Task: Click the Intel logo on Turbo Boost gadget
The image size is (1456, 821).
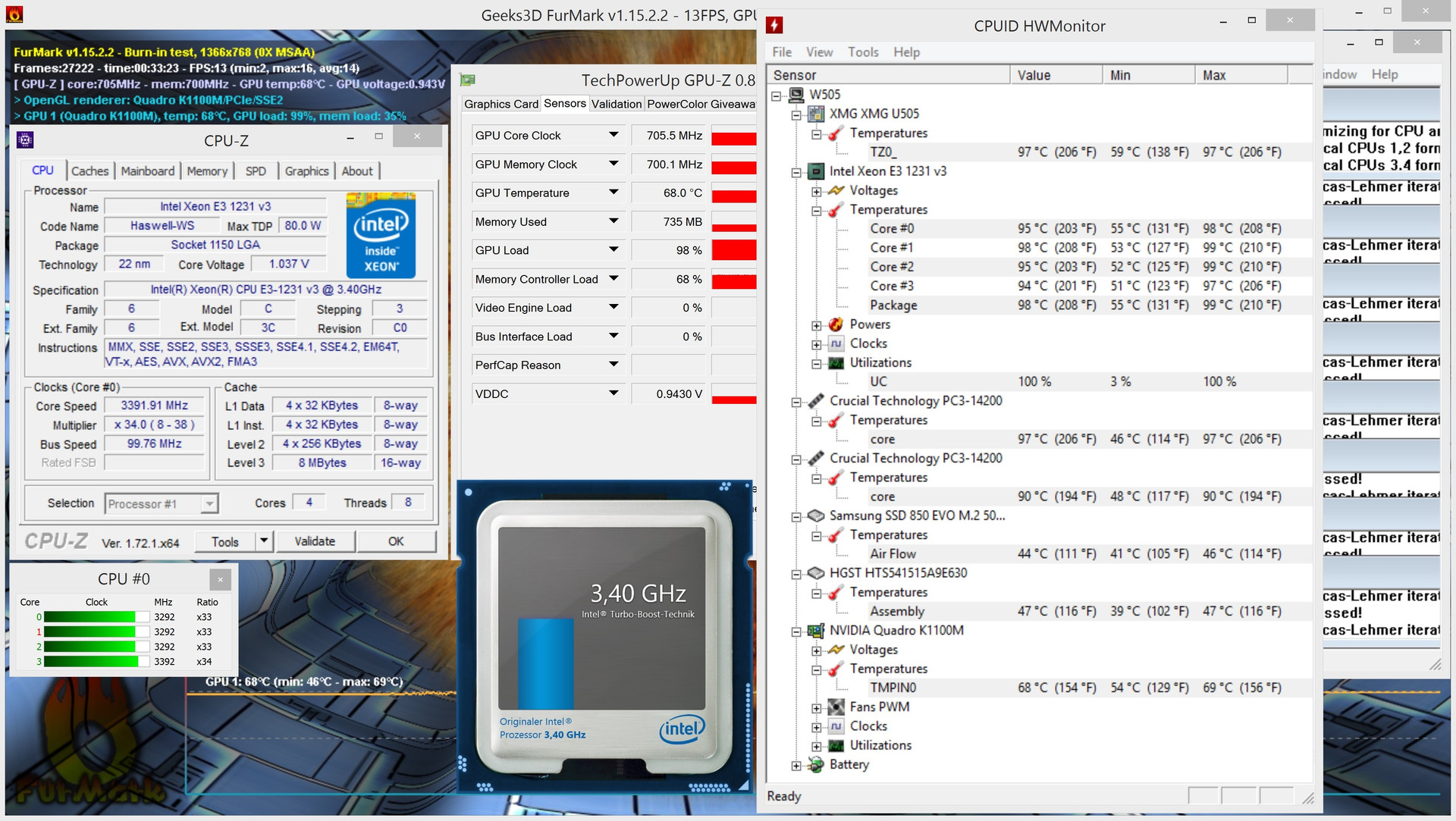Action: point(682,729)
